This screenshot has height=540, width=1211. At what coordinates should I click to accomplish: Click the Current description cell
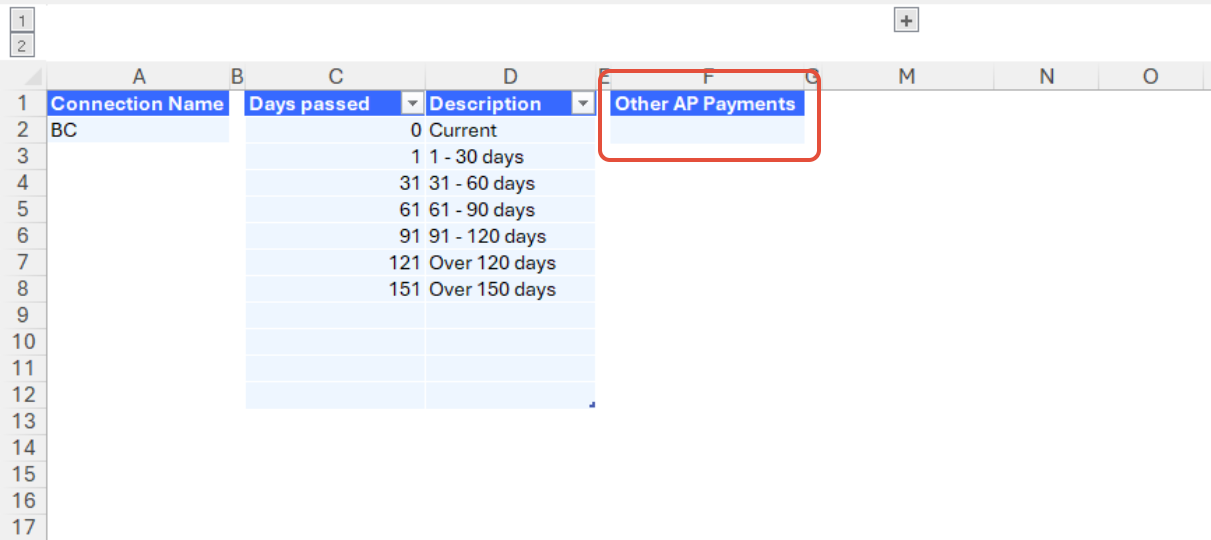[510, 130]
